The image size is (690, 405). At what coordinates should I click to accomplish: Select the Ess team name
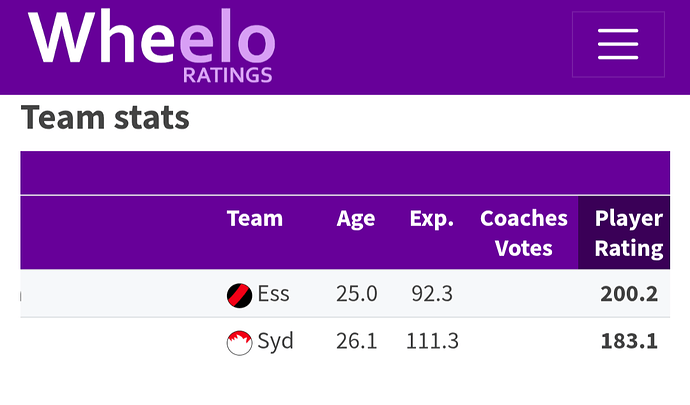coord(273,294)
